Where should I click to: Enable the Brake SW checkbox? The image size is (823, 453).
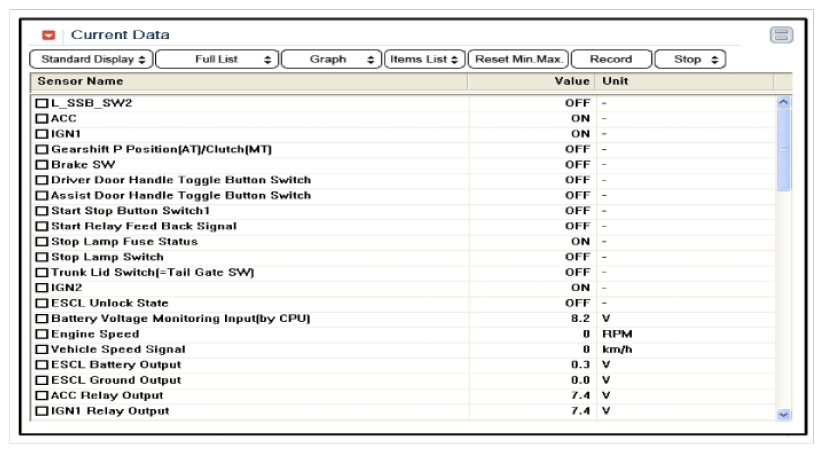[x=42, y=165]
